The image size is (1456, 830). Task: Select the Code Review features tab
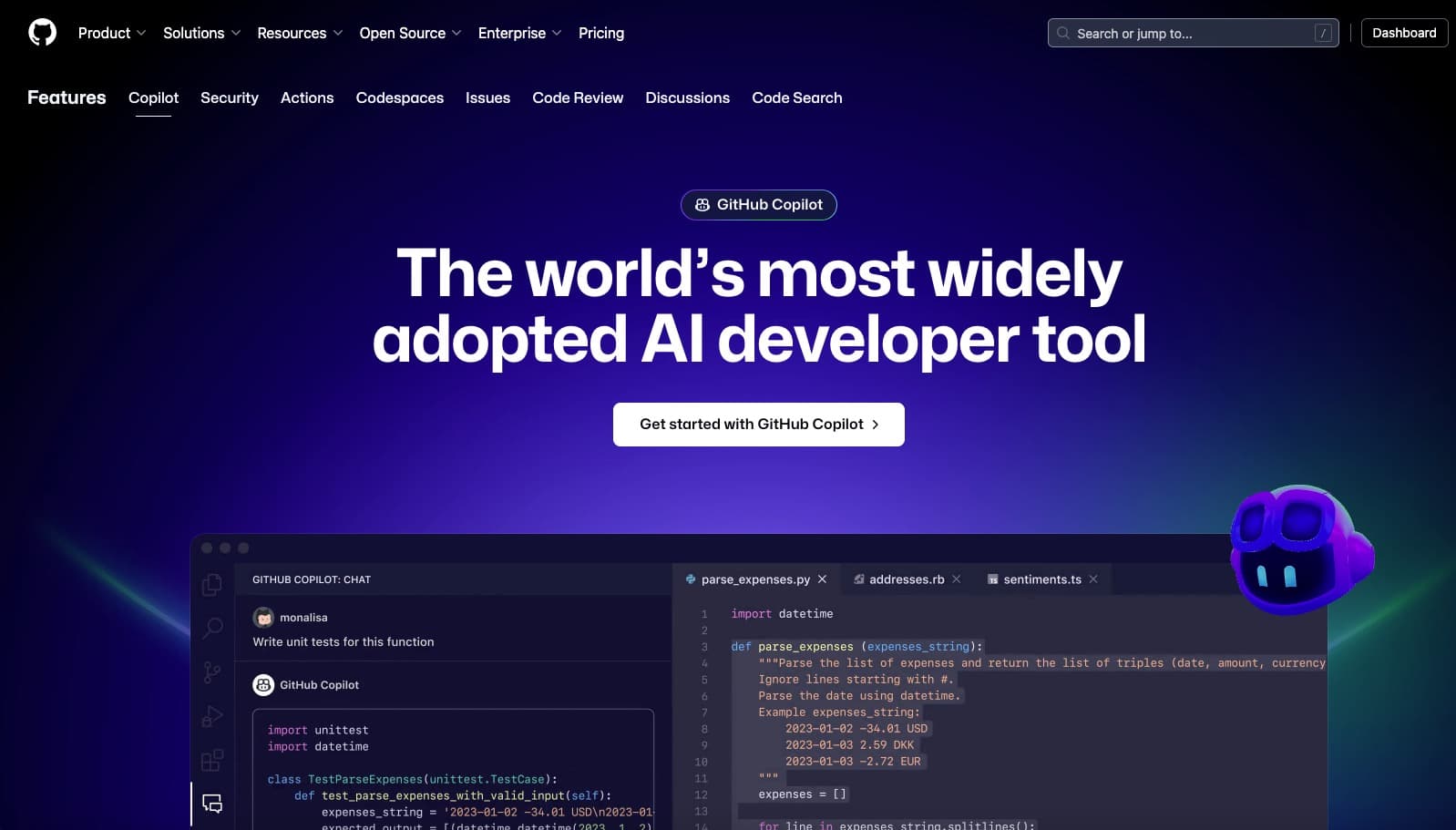578,97
